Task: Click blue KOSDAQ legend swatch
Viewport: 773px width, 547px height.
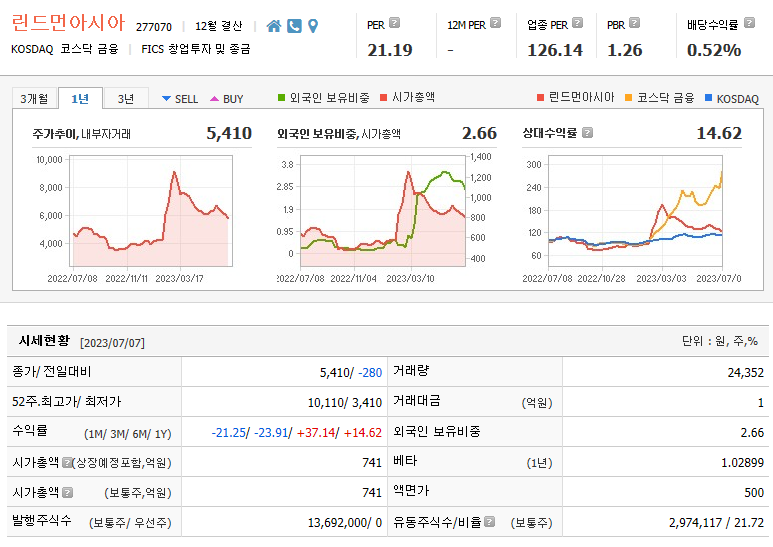Action: (x=708, y=98)
